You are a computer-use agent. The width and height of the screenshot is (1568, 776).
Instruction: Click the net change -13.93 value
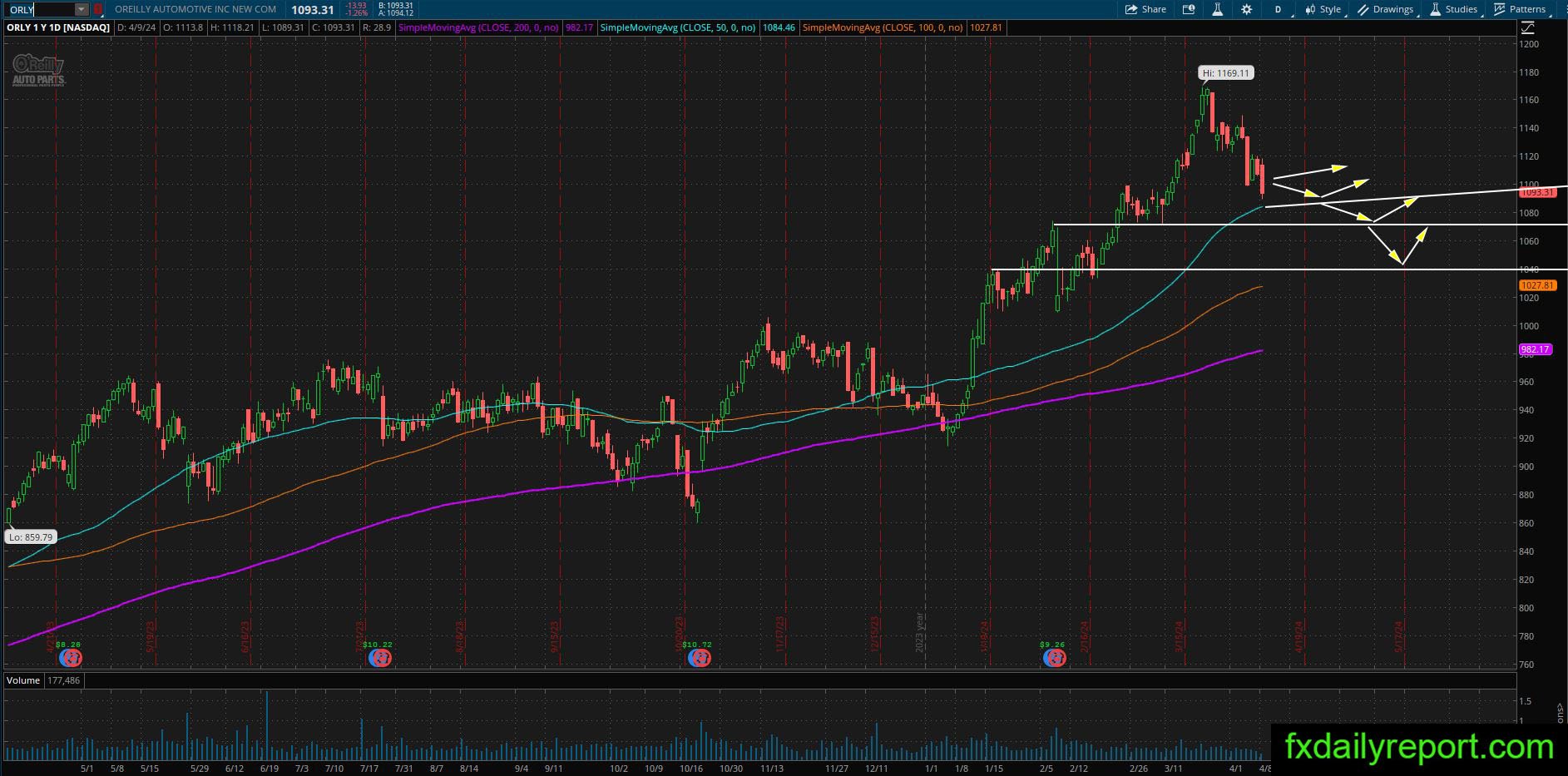coord(356,6)
